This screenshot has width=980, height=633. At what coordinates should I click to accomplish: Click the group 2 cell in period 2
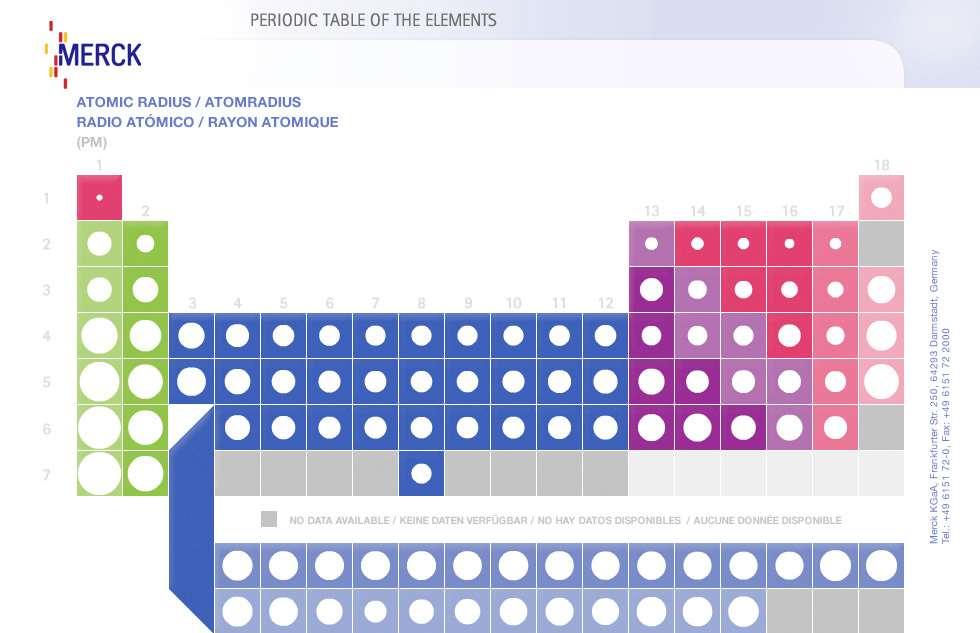click(146, 244)
